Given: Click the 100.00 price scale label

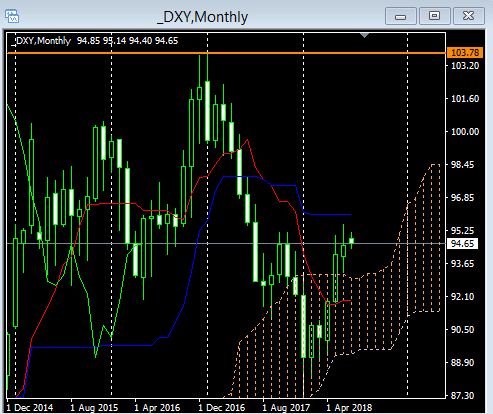Looking at the screenshot, I should click(x=465, y=132).
